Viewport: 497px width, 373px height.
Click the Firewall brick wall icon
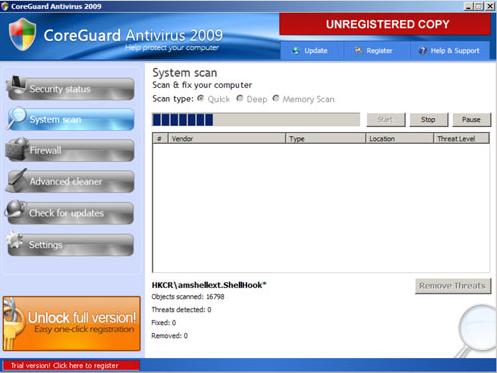17,148
